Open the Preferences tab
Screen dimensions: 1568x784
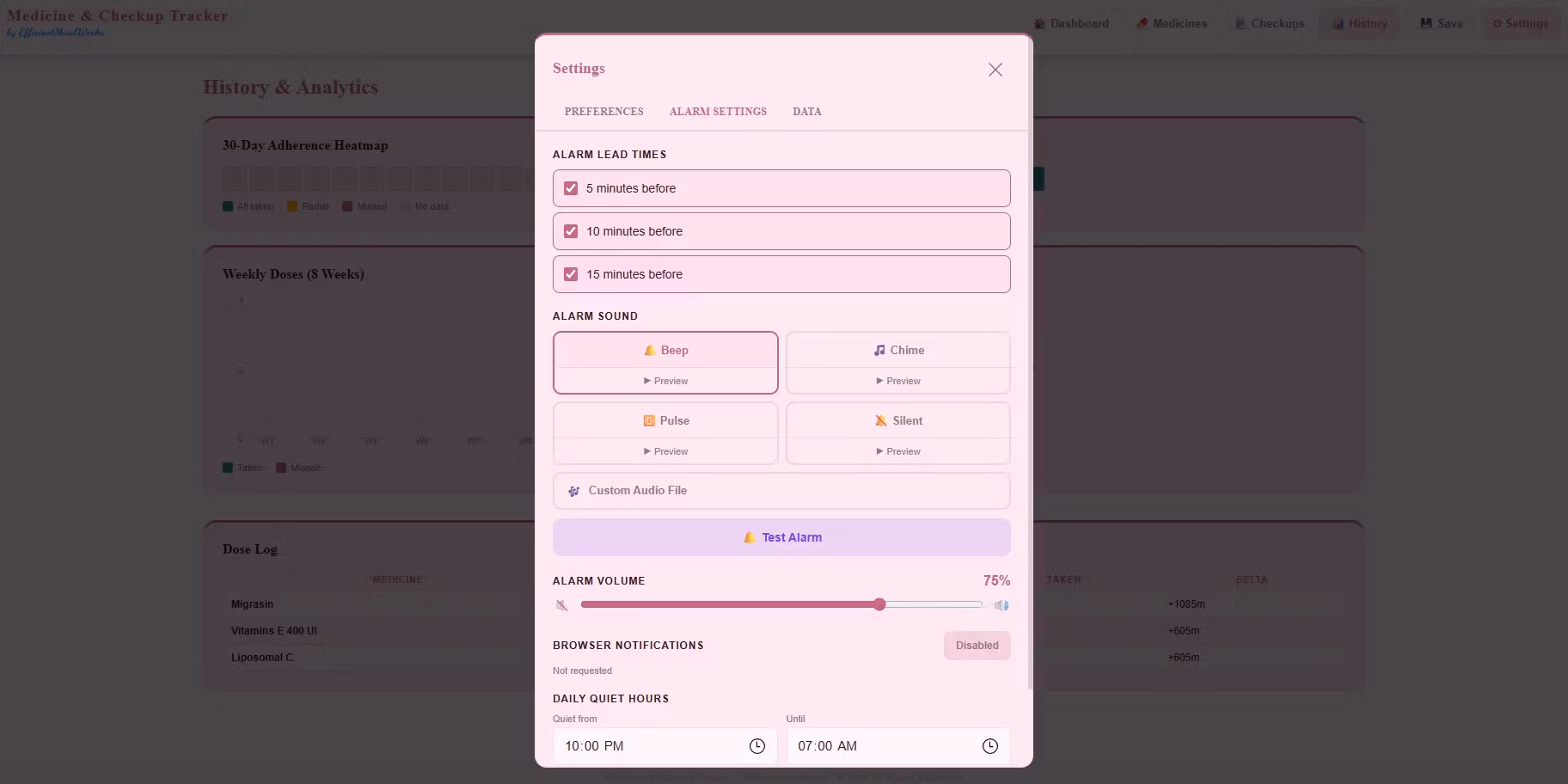tap(603, 112)
